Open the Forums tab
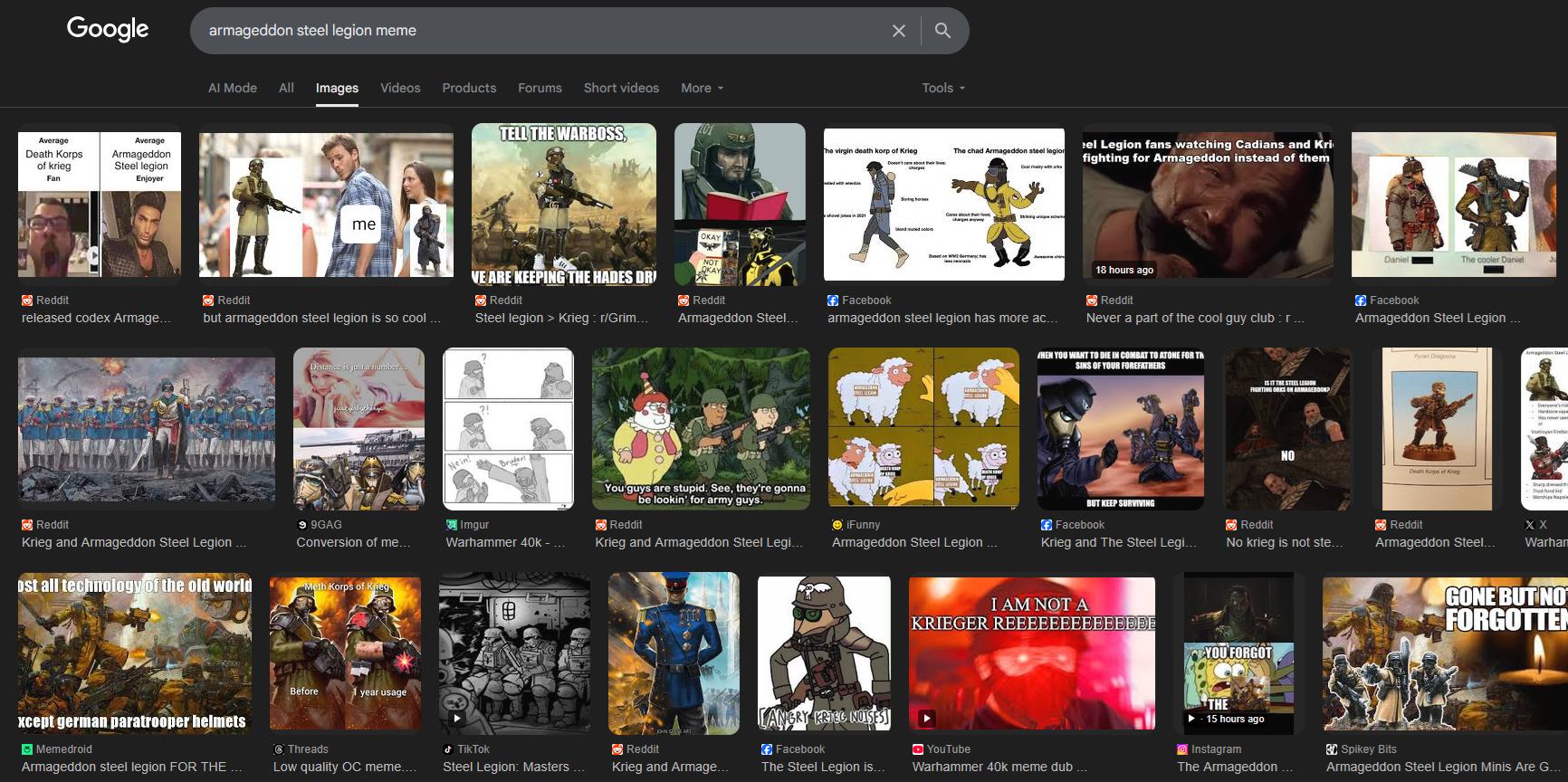 click(x=540, y=88)
